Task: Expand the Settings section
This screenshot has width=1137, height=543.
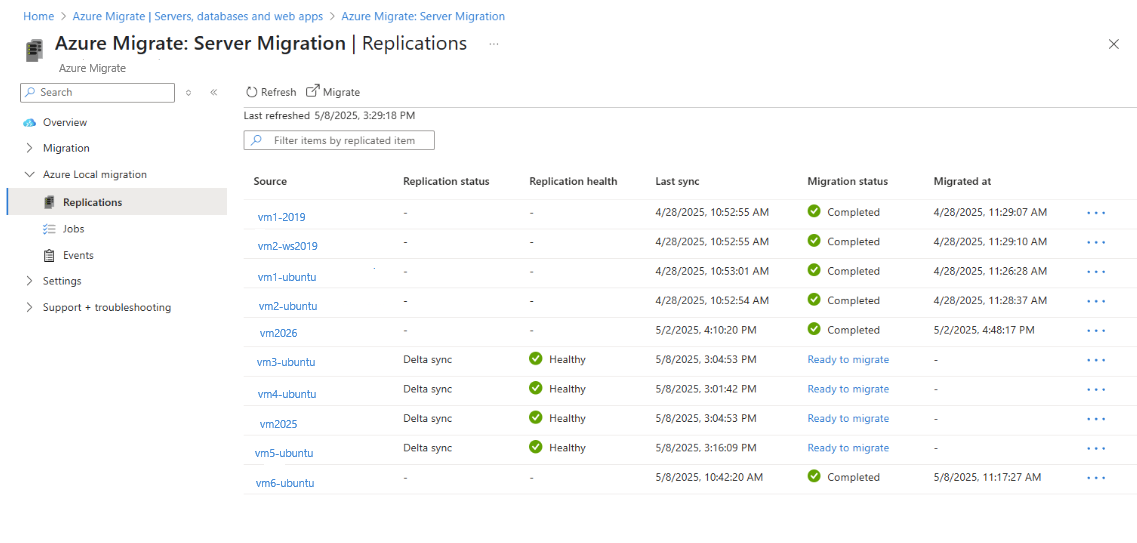Action: pos(30,281)
